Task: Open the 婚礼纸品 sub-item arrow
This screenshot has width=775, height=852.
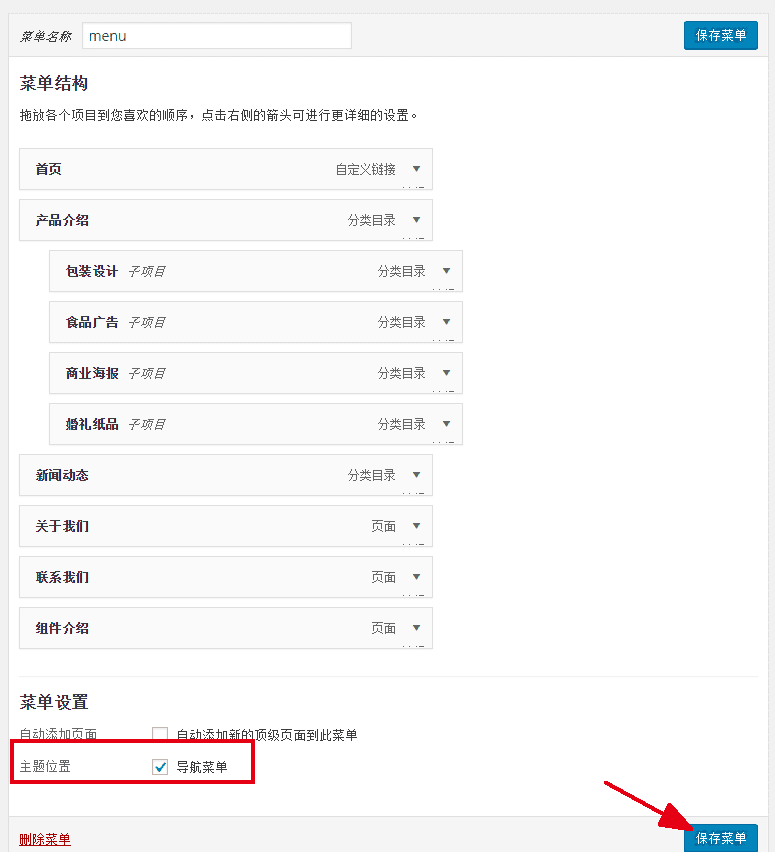Action: pyautogui.click(x=446, y=424)
